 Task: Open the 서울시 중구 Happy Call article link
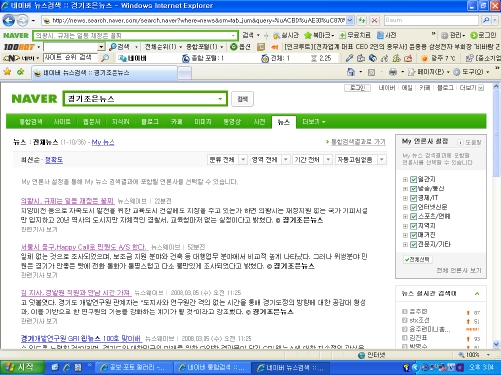pos(84,247)
